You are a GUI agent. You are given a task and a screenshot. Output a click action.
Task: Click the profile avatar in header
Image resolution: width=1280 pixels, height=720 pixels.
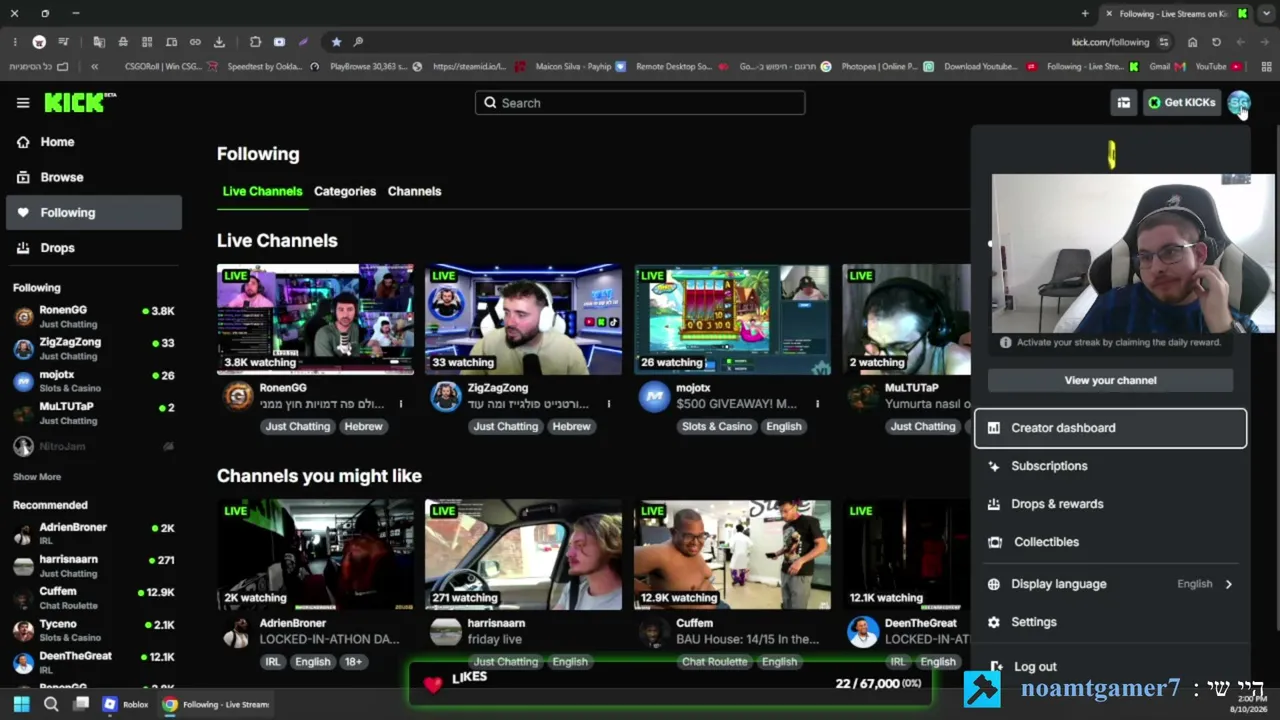coord(1239,102)
